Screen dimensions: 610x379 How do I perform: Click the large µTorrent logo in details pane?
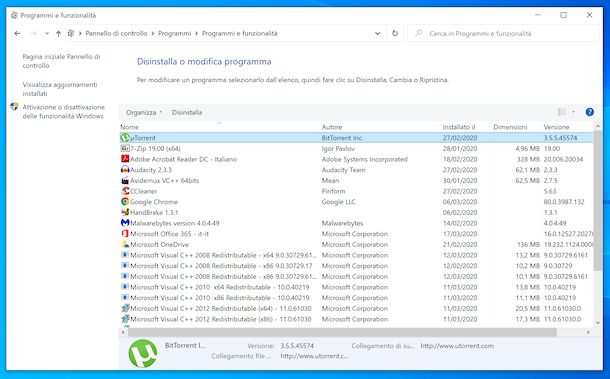(143, 354)
